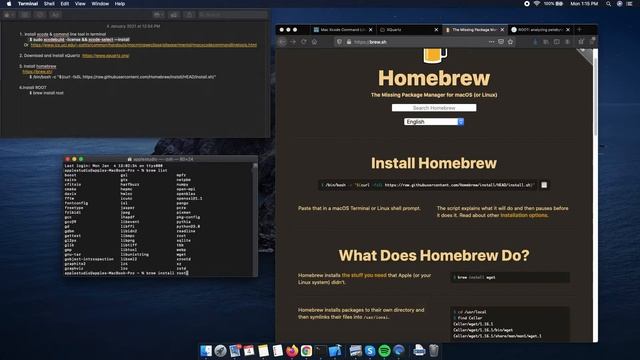Image resolution: width=640 pixels, height=360 pixels.
Task: Click the 'brew install wget' code sample
Action: (x=510, y=278)
